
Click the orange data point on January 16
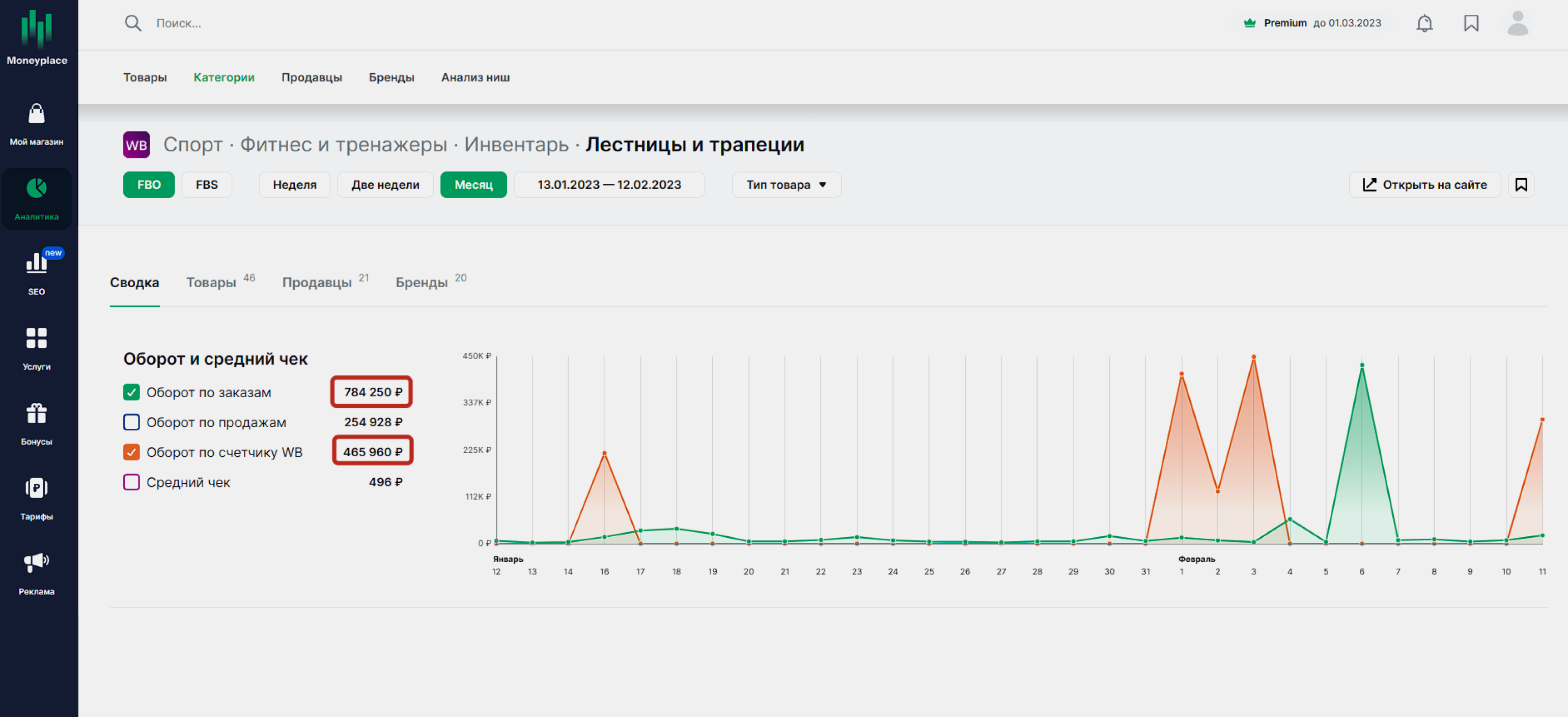tap(604, 453)
